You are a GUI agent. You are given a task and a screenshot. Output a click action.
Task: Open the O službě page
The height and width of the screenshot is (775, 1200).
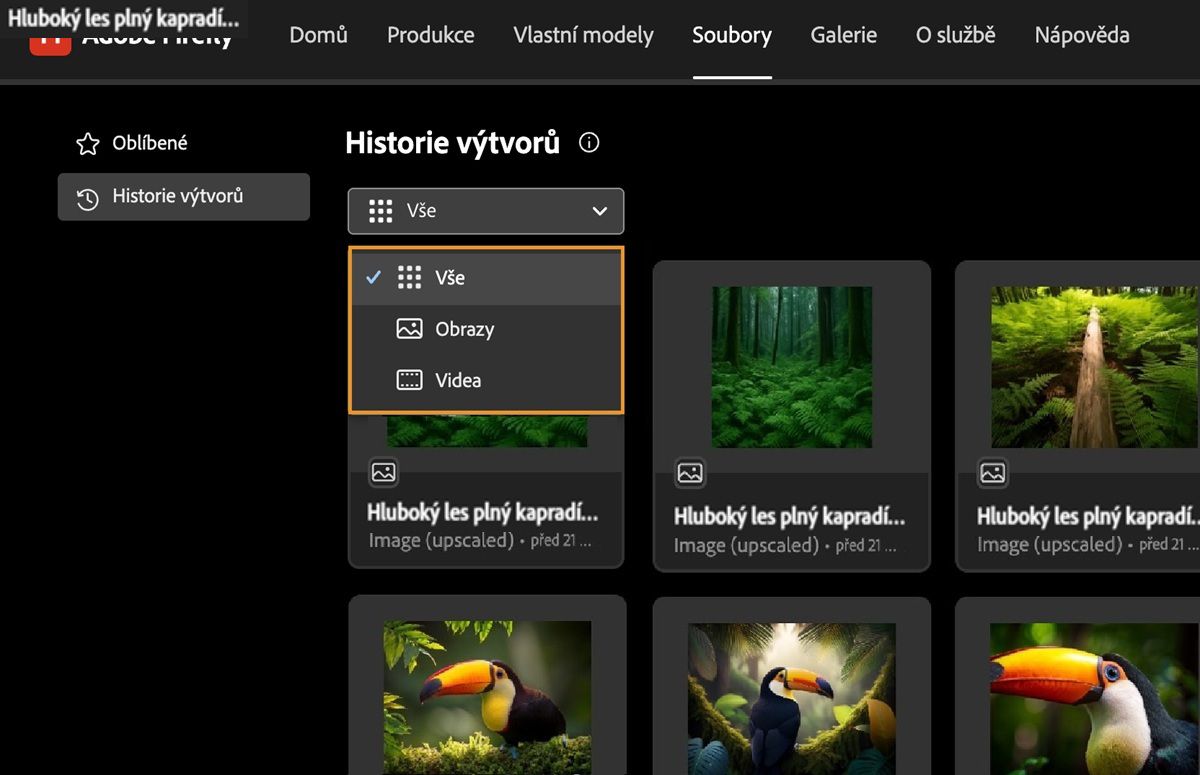click(x=955, y=35)
